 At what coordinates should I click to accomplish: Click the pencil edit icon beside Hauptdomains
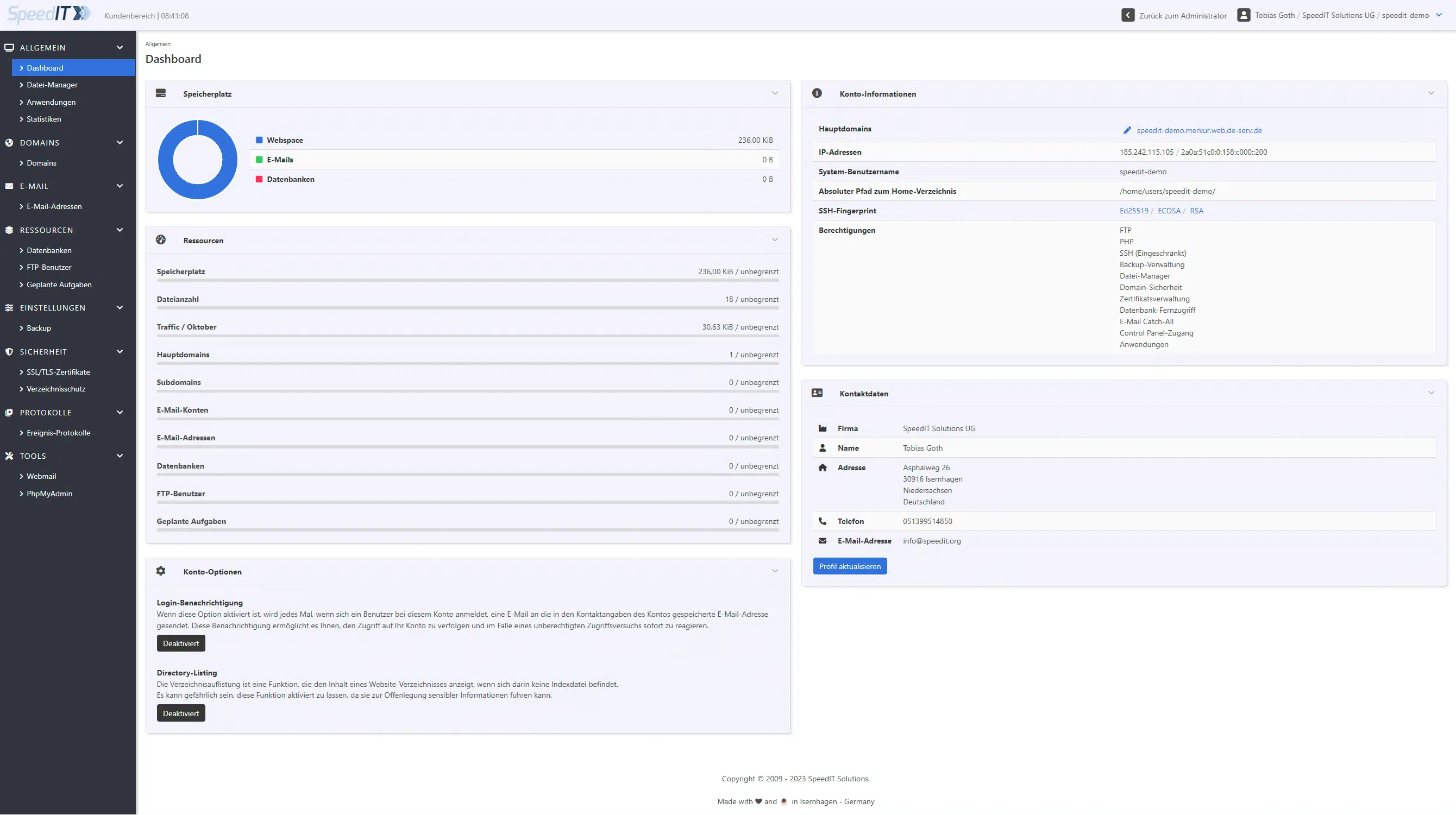pyautogui.click(x=1127, y=130)
